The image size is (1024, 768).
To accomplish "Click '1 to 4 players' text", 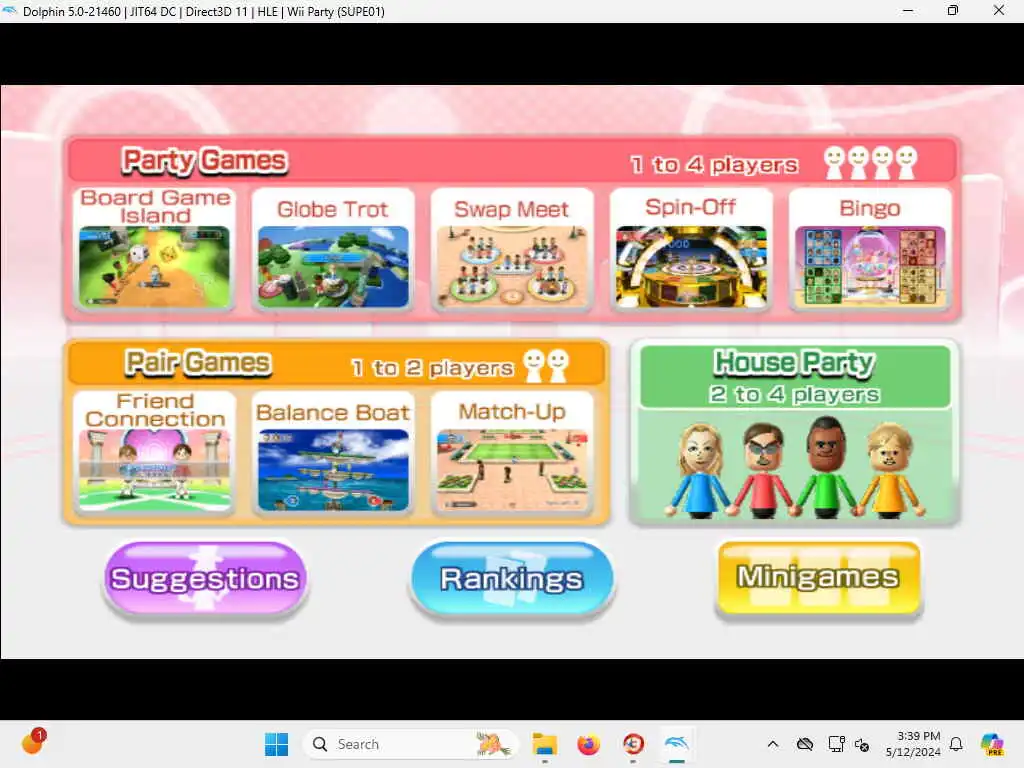I will click(x=714, y=165).
